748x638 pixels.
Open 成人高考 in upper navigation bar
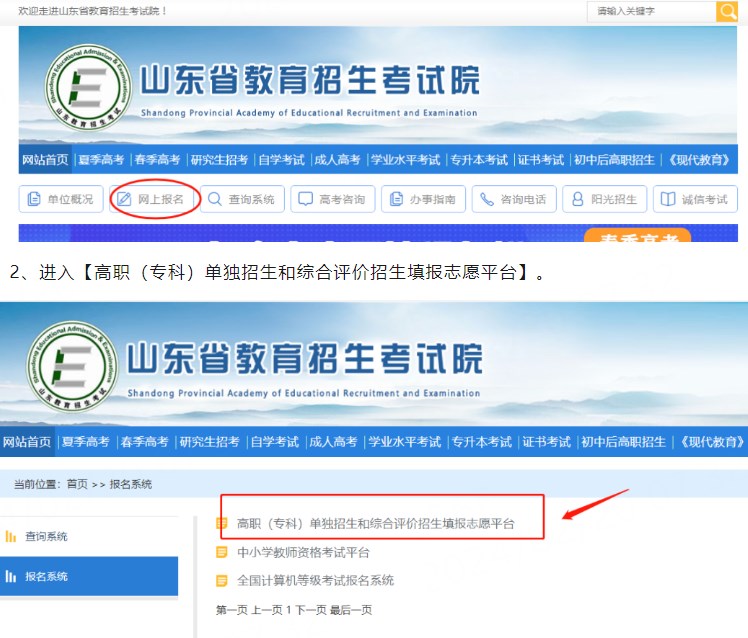coord(337,159)
